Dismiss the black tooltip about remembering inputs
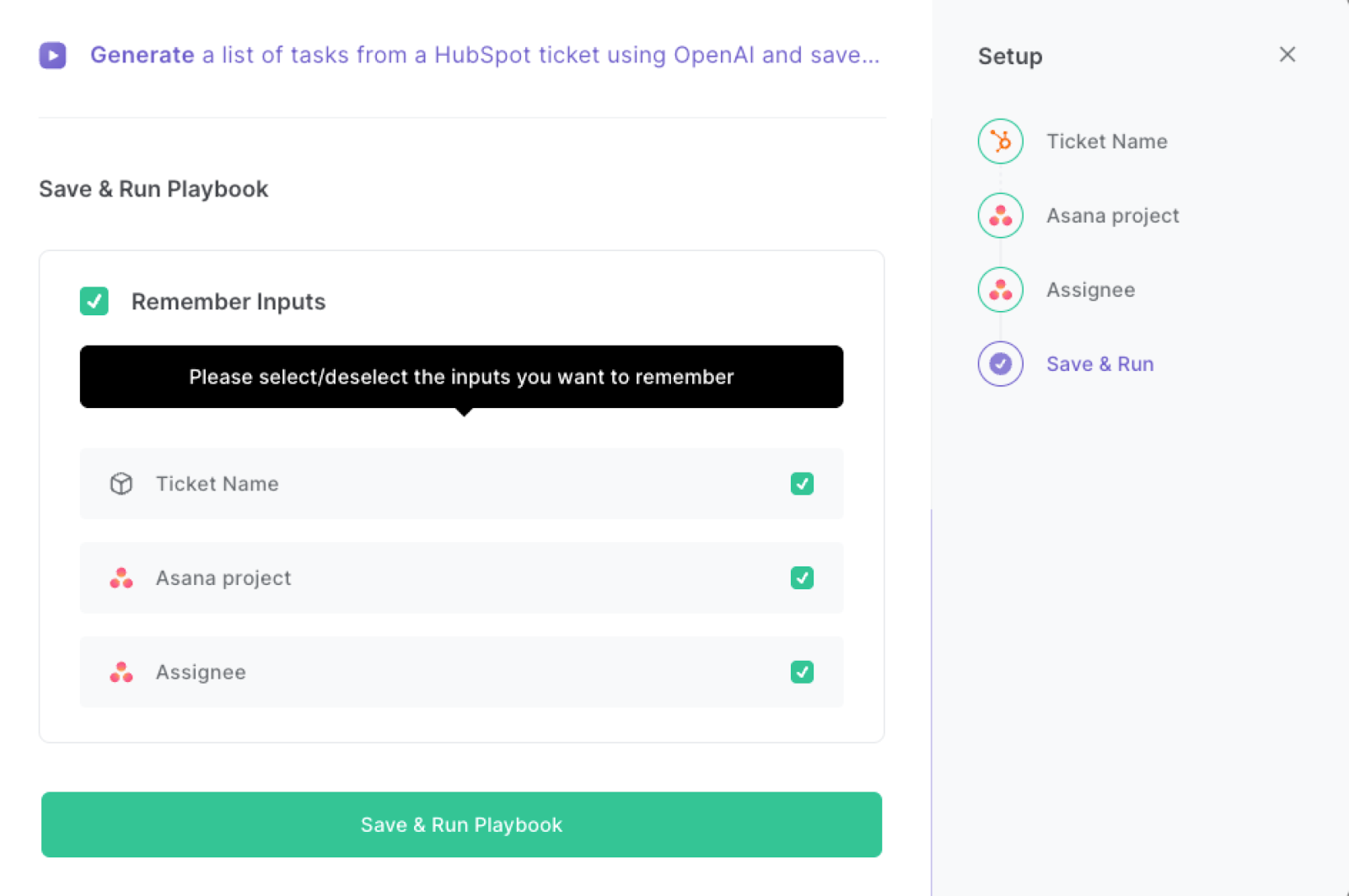 coord(461,377)
